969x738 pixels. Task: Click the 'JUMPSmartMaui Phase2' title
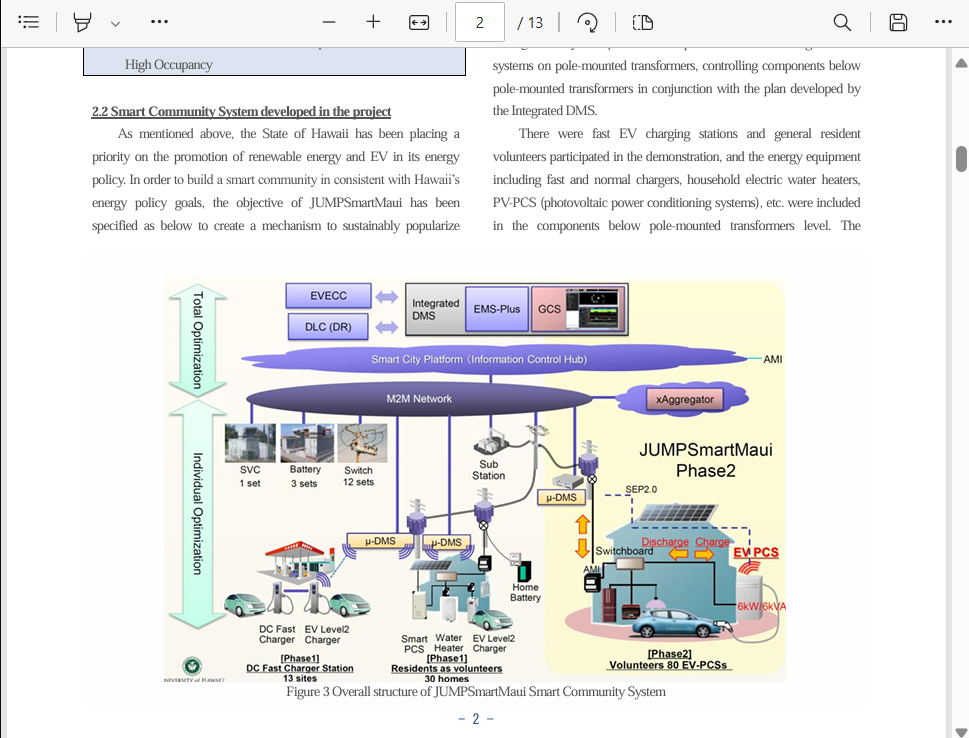705,460
